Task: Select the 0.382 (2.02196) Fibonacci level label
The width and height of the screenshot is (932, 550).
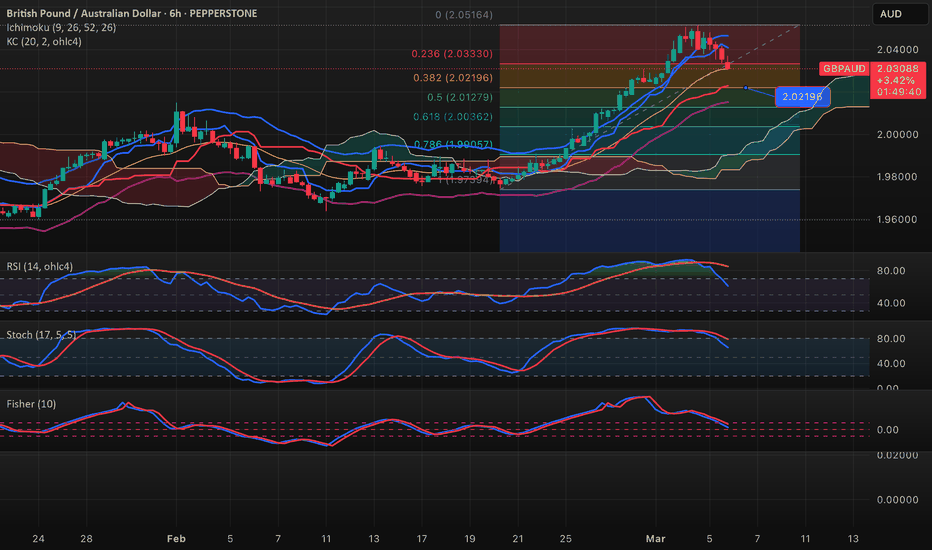Action: click(453, 78)
